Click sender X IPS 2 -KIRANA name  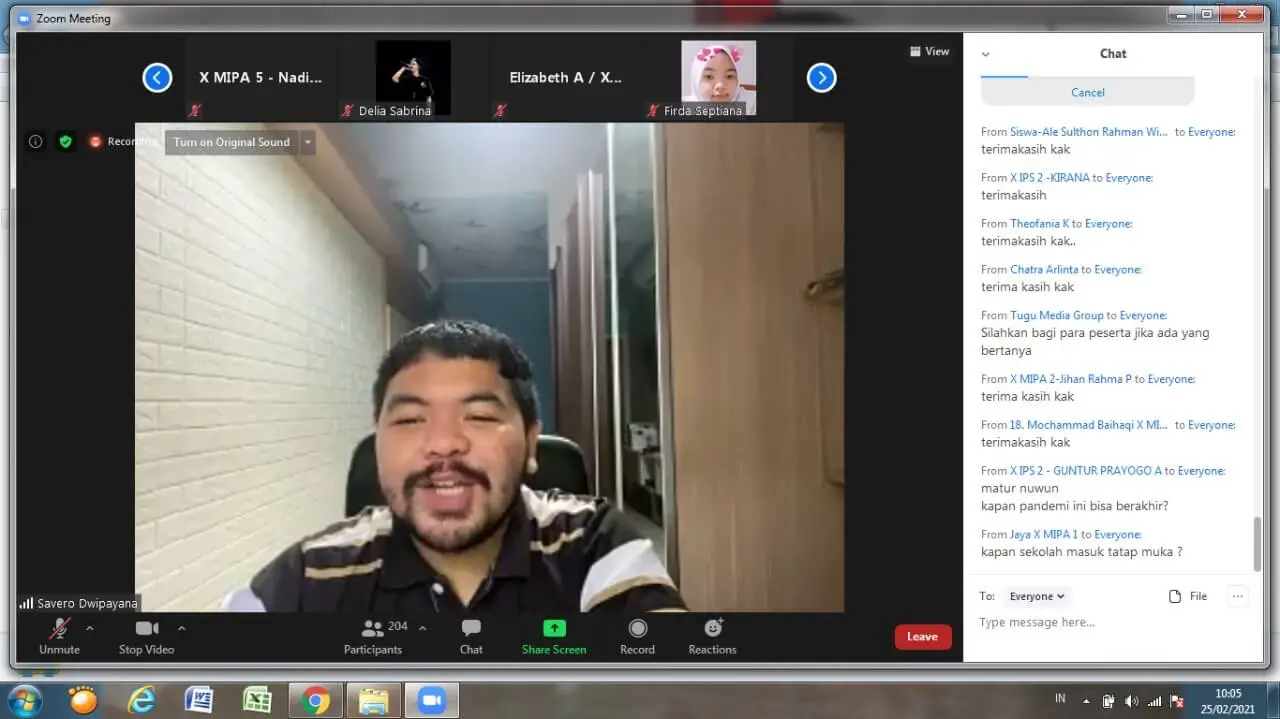(1050, 178)
